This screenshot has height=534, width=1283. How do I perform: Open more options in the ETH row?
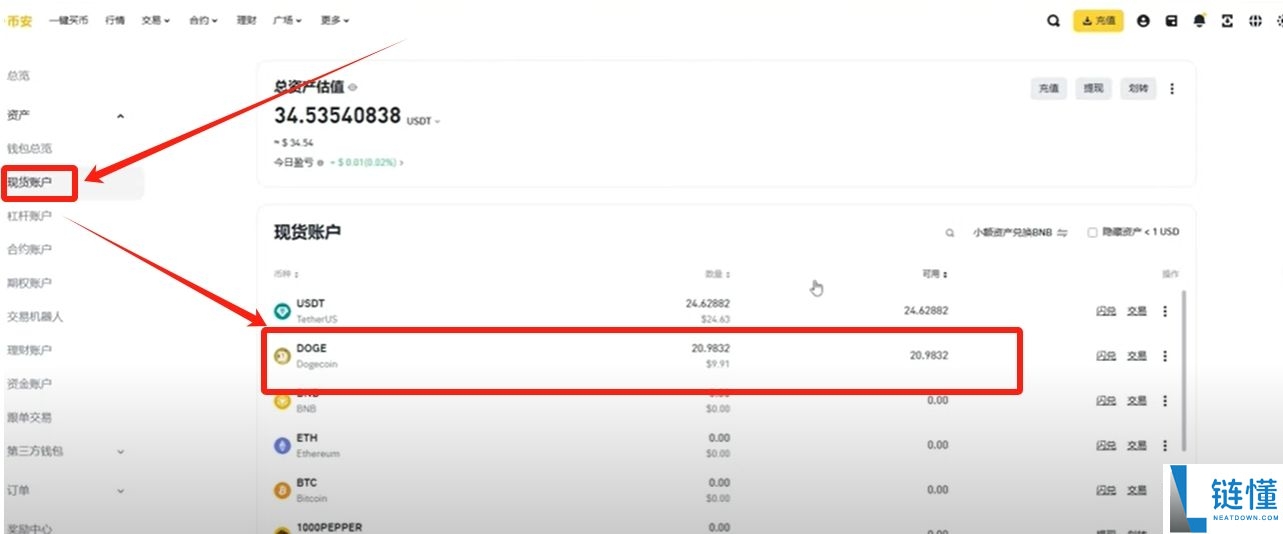pyautogui.click(x=1165, y=445)
